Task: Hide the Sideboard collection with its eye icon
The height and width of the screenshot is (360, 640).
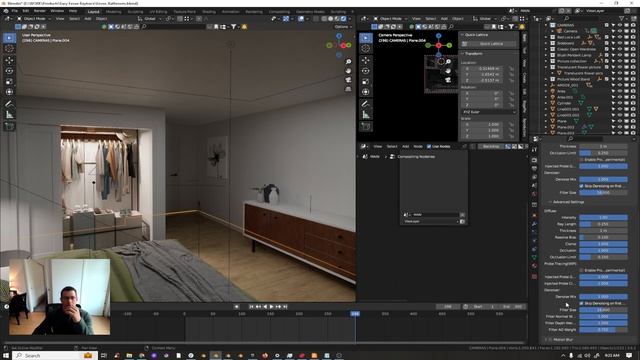Action: [620, 43]
